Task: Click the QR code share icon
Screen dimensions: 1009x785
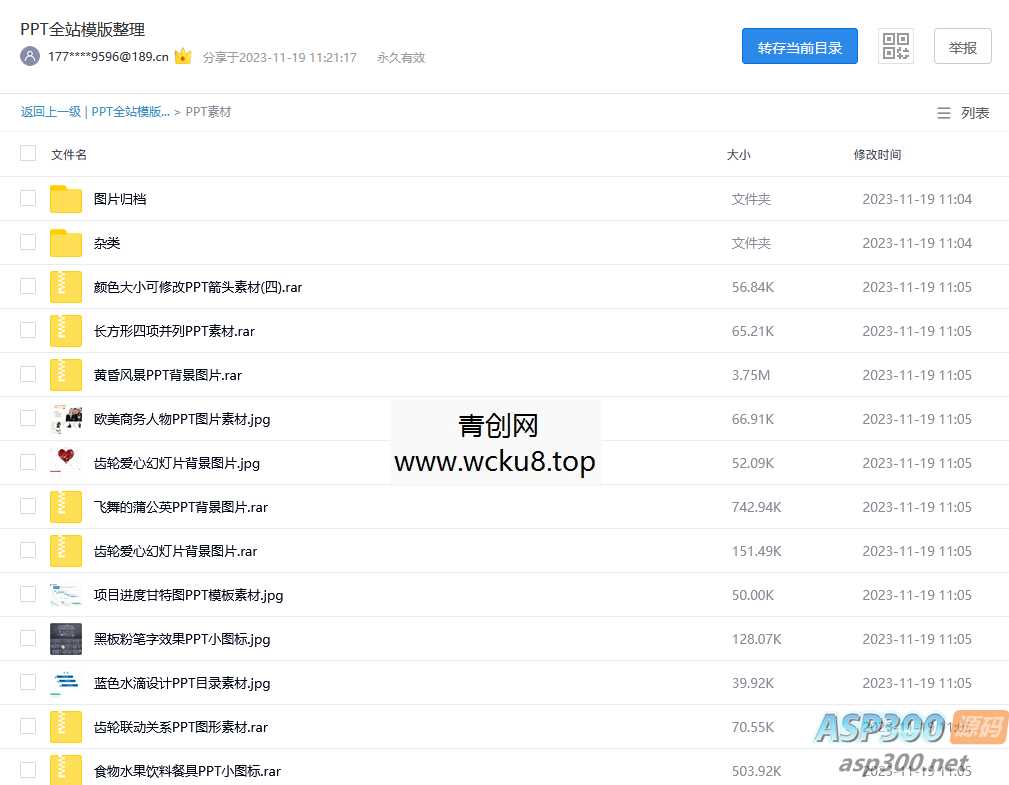Action: point(895,46)
